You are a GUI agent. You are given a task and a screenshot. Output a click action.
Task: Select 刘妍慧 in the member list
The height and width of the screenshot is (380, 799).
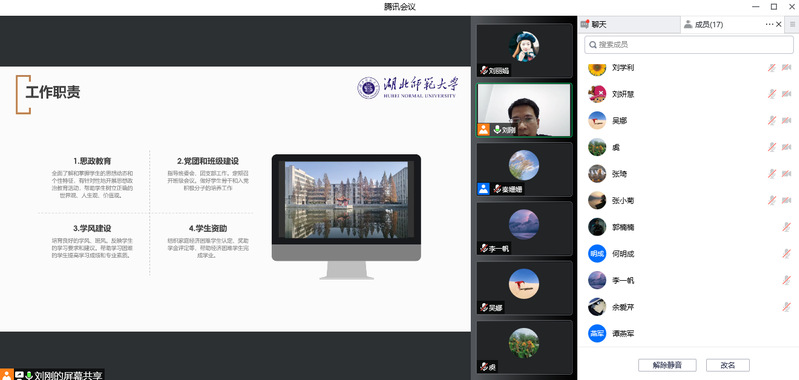point(688,94)
